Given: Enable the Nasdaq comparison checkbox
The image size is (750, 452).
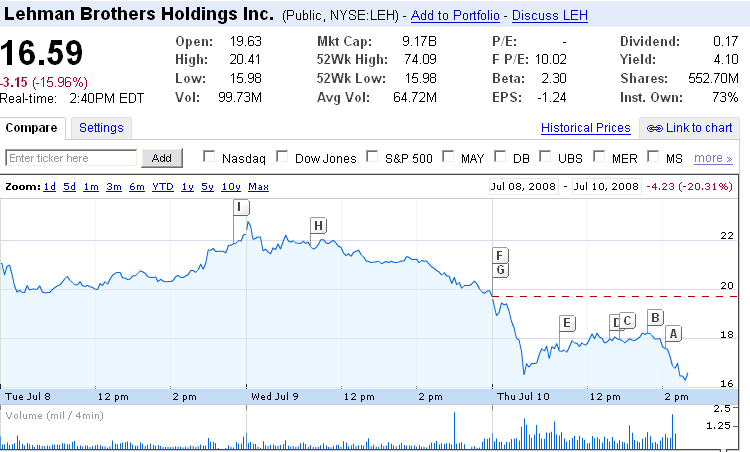Looking at the screenshot, I should [209, 157].
